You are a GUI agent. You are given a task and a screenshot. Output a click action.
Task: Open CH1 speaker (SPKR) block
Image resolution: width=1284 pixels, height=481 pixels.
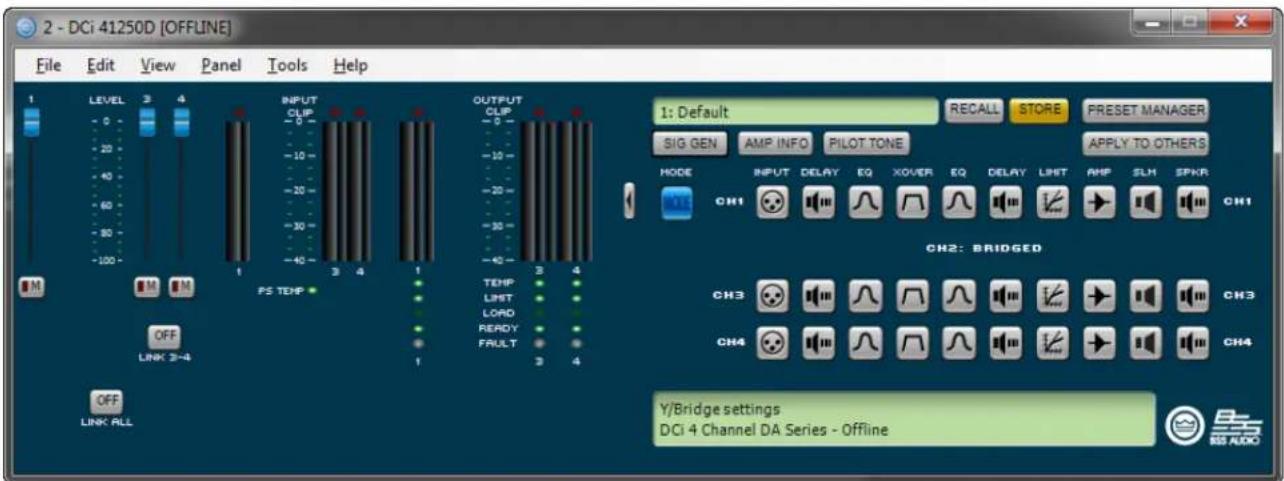coord(1191,201)
